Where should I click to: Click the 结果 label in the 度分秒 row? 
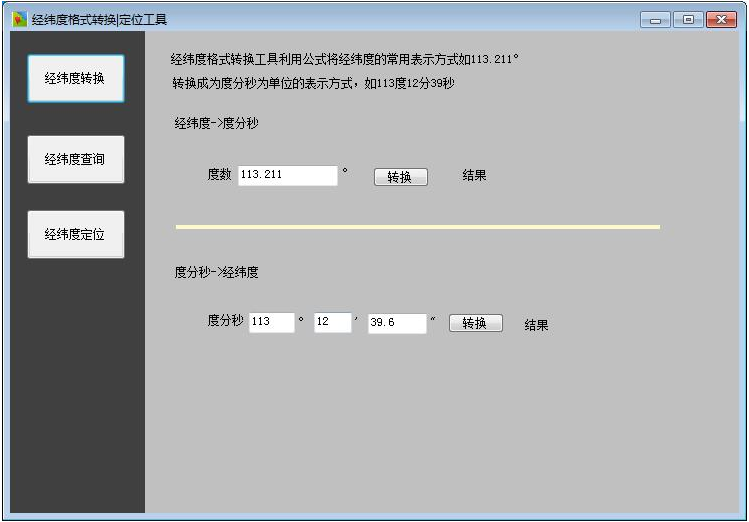[536, 325]
